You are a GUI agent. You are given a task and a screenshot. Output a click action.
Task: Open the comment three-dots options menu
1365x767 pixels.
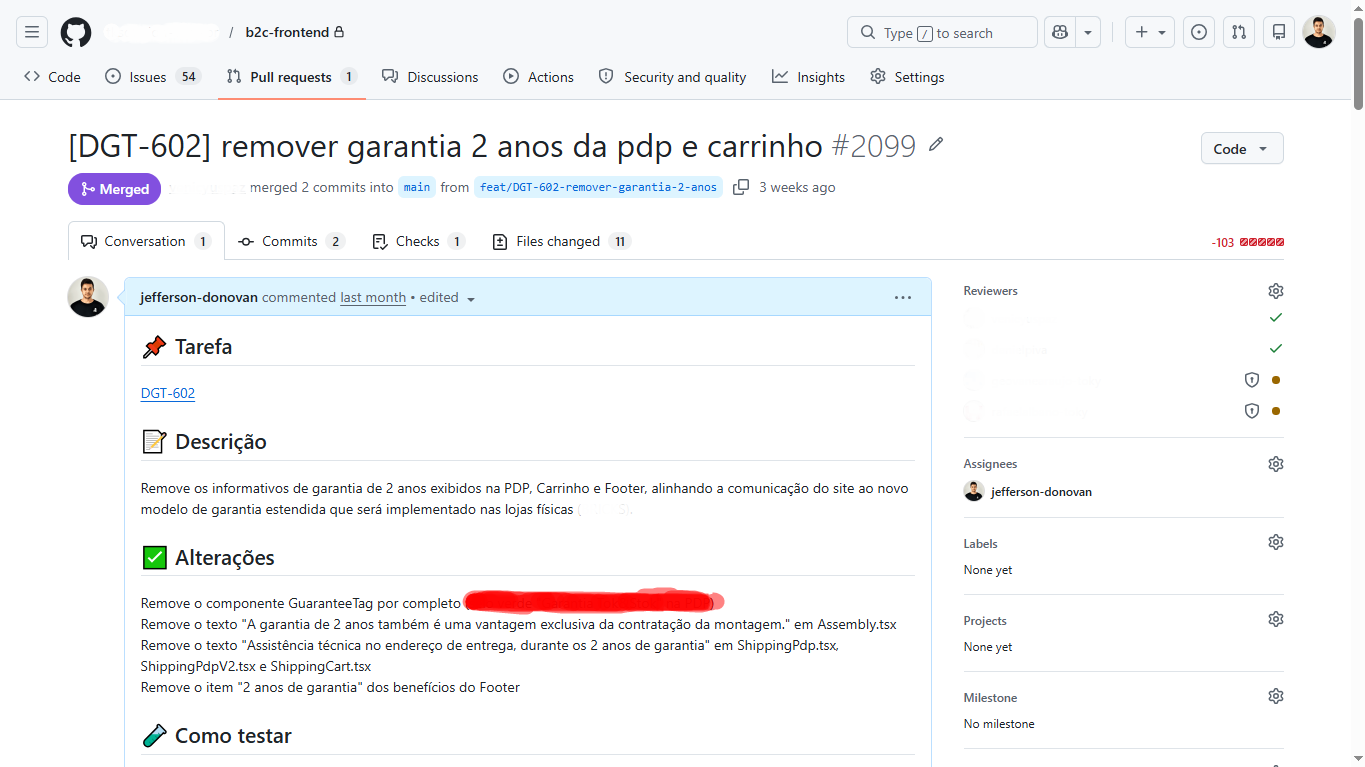903,297
